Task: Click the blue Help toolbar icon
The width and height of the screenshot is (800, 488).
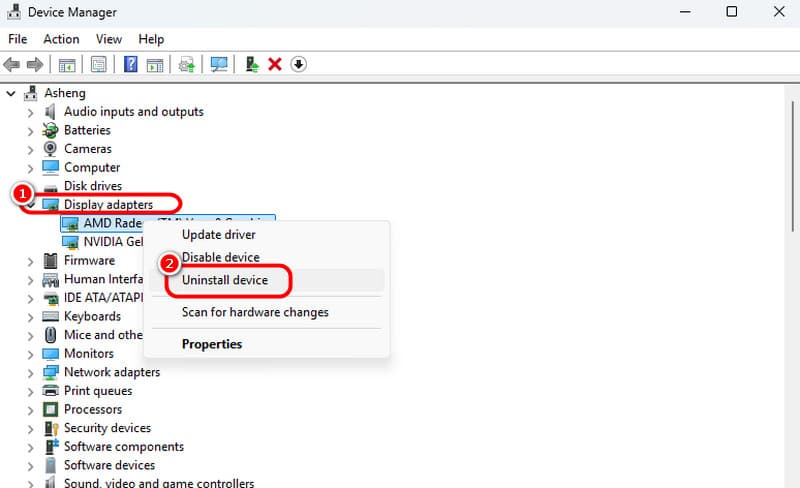Action: pyautogui.click(x=130, y=64)
